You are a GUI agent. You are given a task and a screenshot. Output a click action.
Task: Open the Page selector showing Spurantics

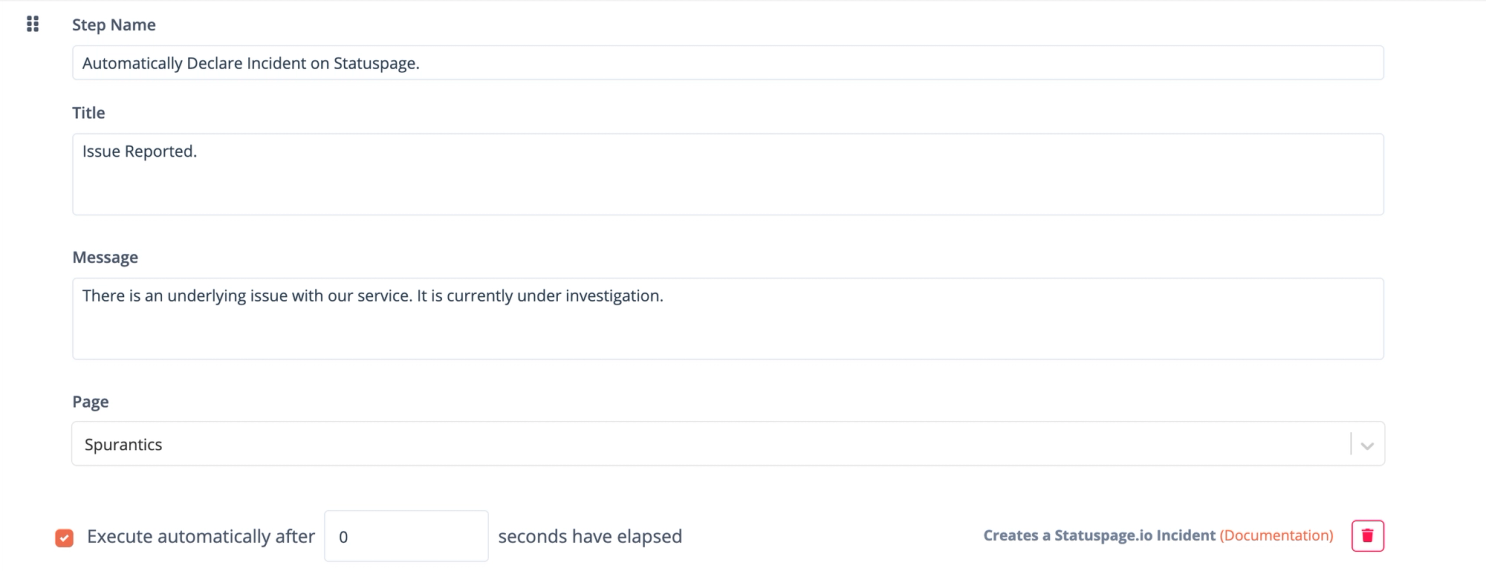tap(728, 444)
